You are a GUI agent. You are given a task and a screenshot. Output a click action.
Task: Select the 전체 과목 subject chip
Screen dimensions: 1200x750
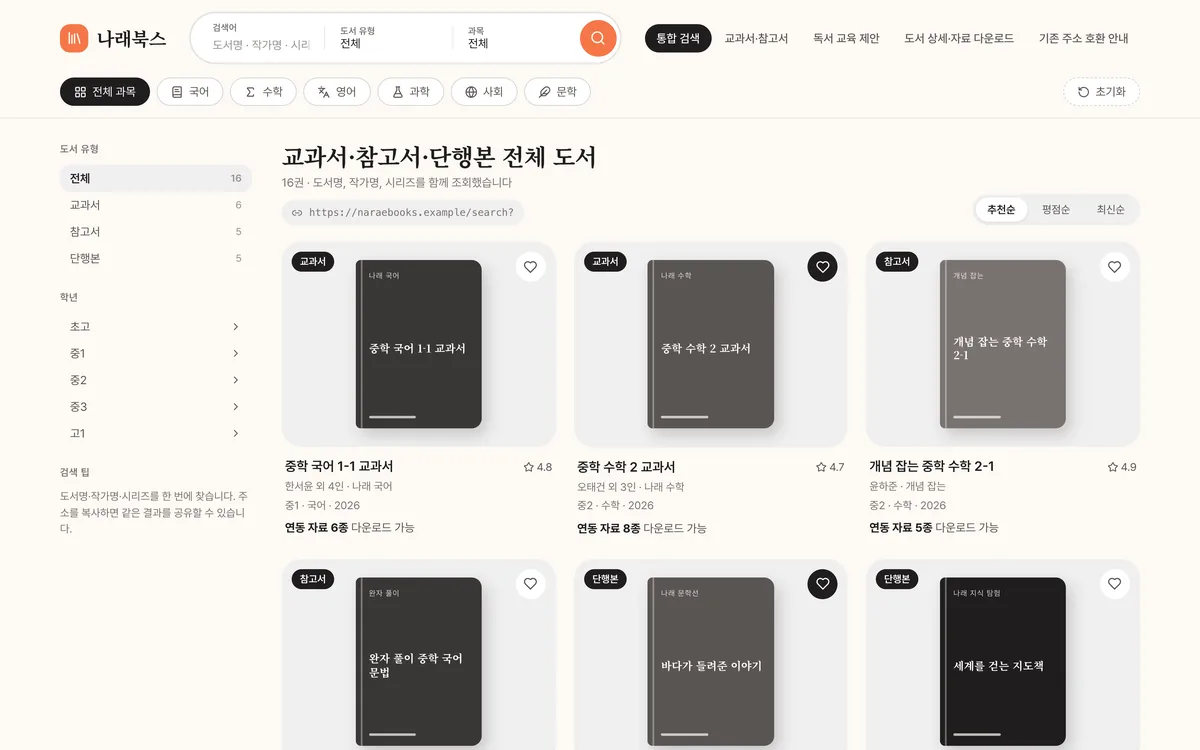(x=105, y=92)
